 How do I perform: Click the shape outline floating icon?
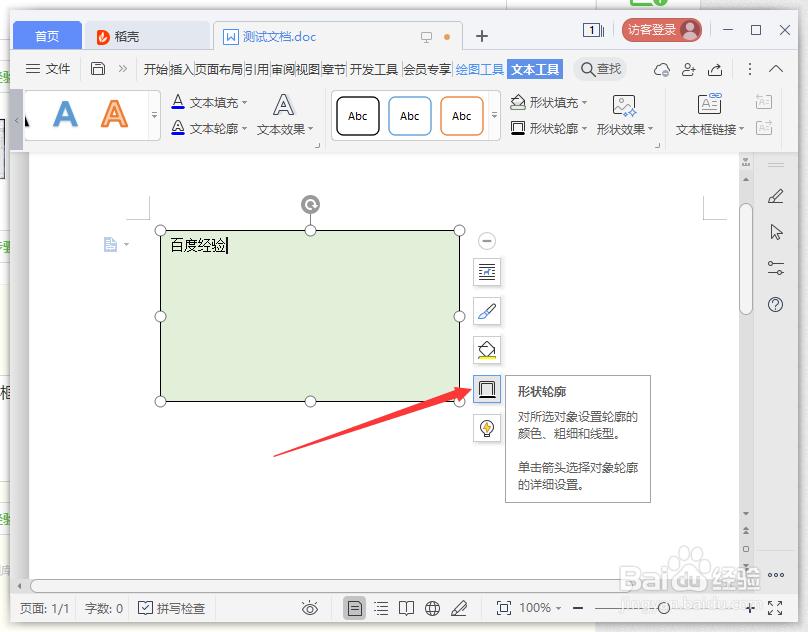487,389
